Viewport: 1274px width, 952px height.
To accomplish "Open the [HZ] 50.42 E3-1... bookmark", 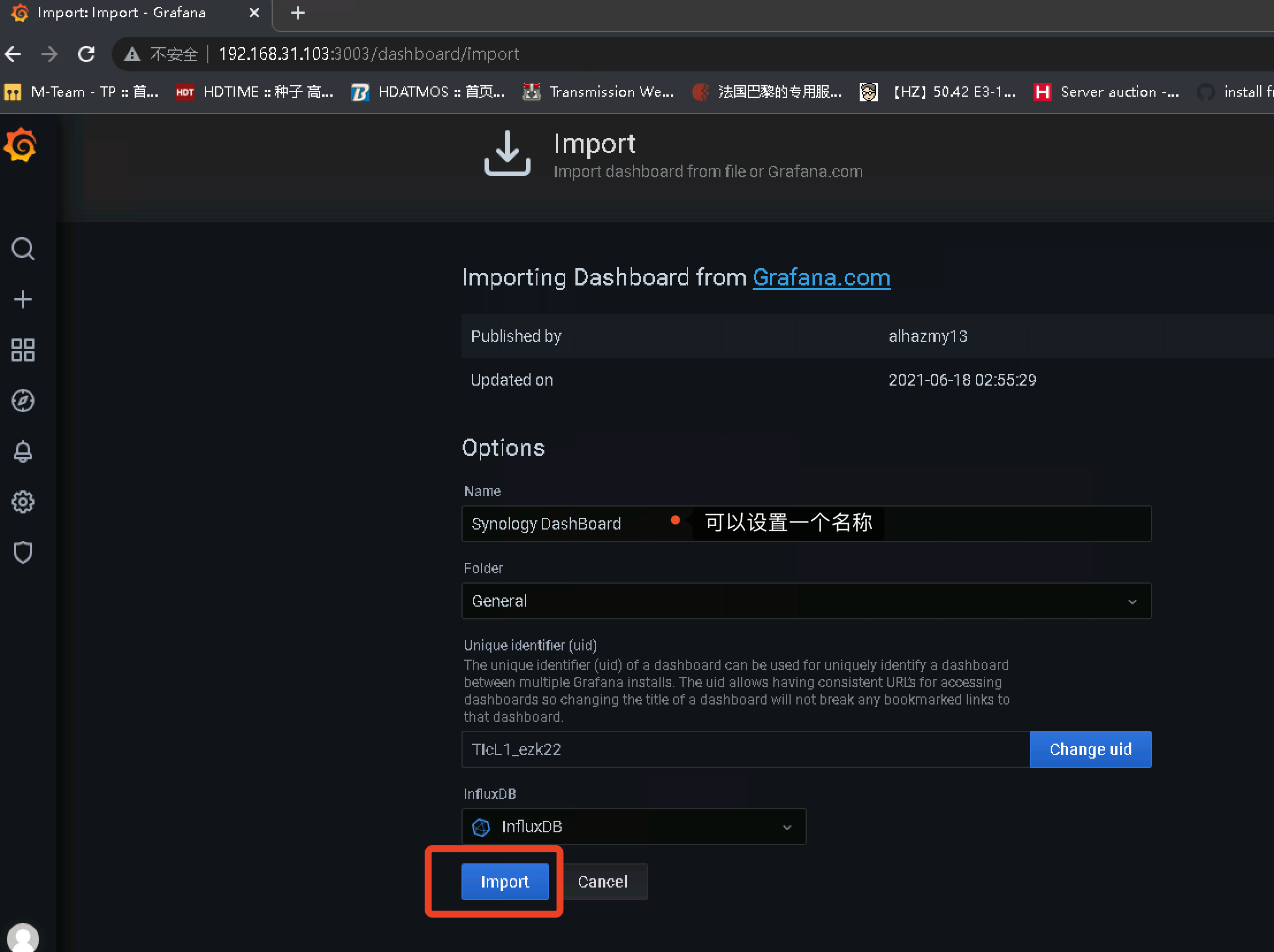I will pos(937,92).
